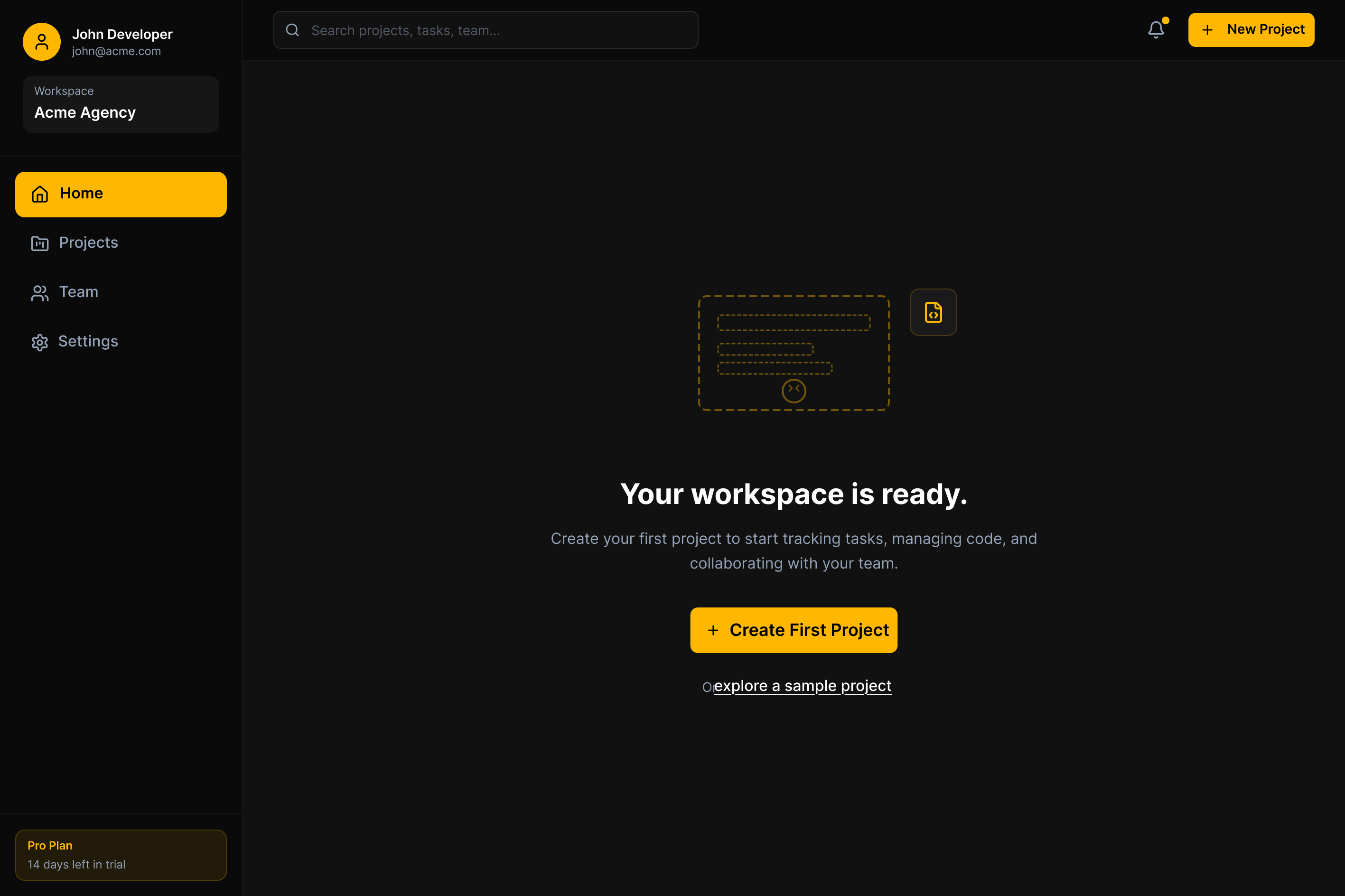Screen dimensions: 1345x896
Task: Click New Project button
Action: click(1252, 30)
